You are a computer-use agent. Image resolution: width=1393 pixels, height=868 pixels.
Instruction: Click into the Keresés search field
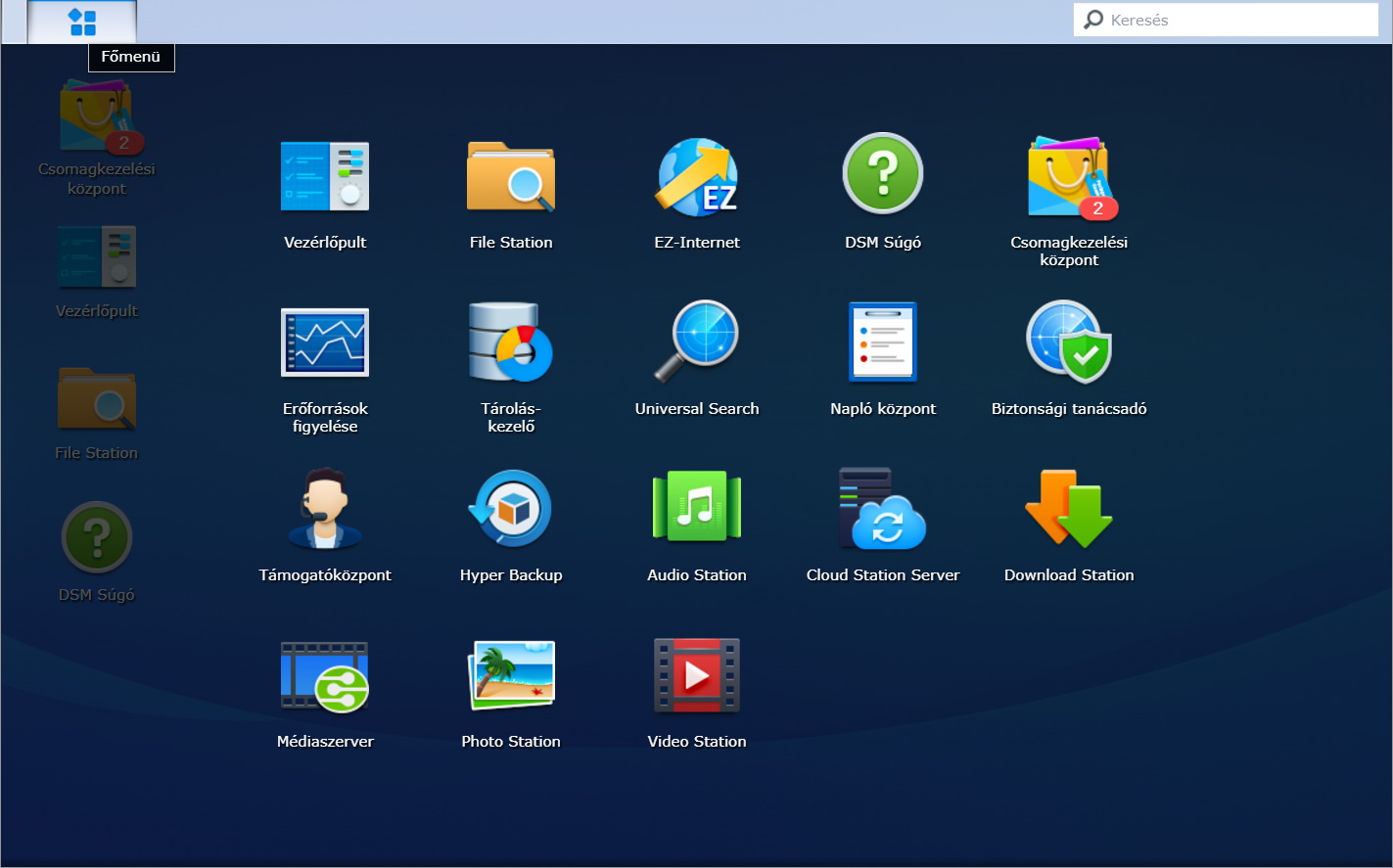(x=1238, y=20)
